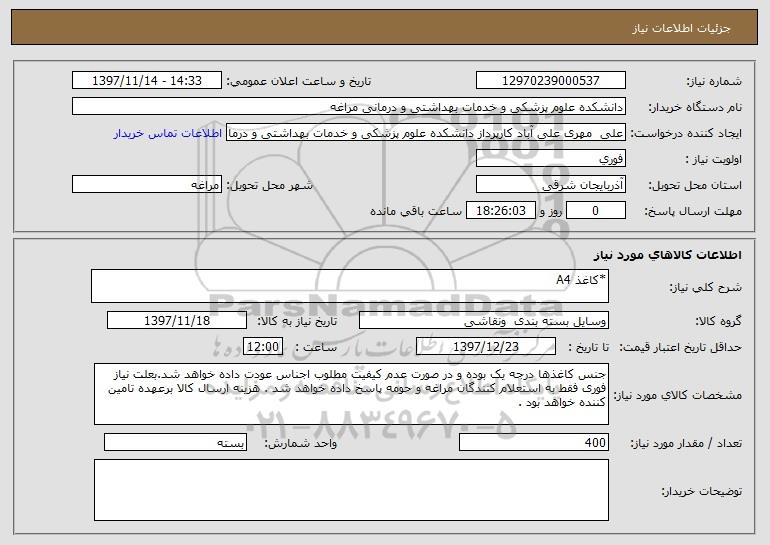Screen dimensions: 770x545
Task: Click the label شهر محل تحویل
Action: pos(269,185)
